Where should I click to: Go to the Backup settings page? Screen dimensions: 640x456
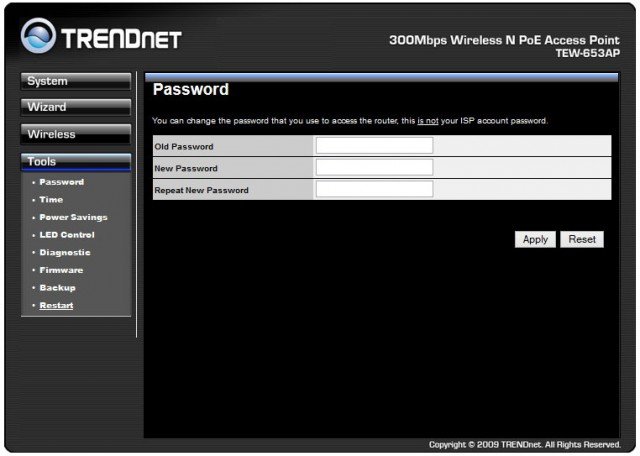pos(57,288)
